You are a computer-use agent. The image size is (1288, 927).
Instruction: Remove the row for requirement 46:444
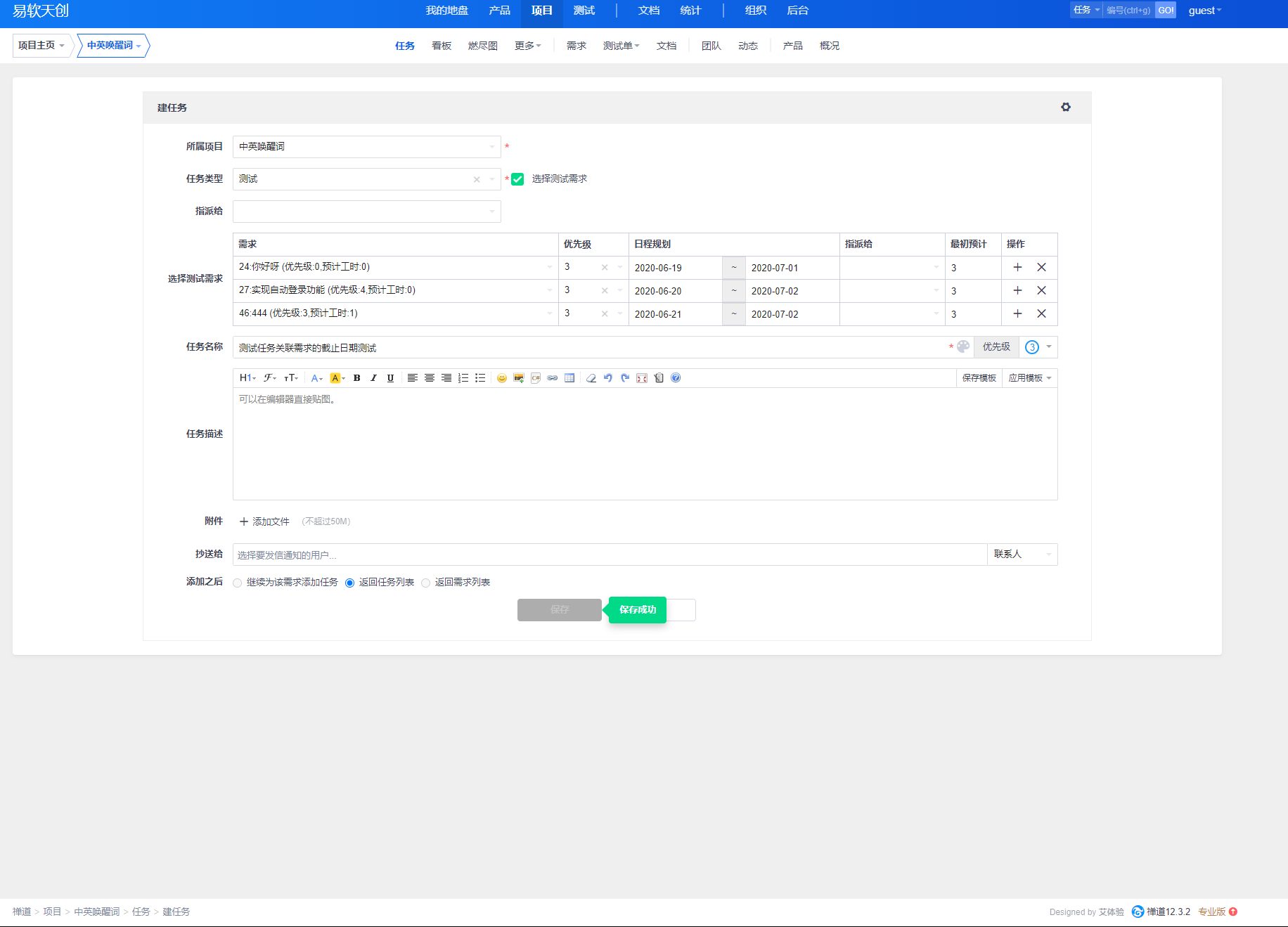(1041, 313)
